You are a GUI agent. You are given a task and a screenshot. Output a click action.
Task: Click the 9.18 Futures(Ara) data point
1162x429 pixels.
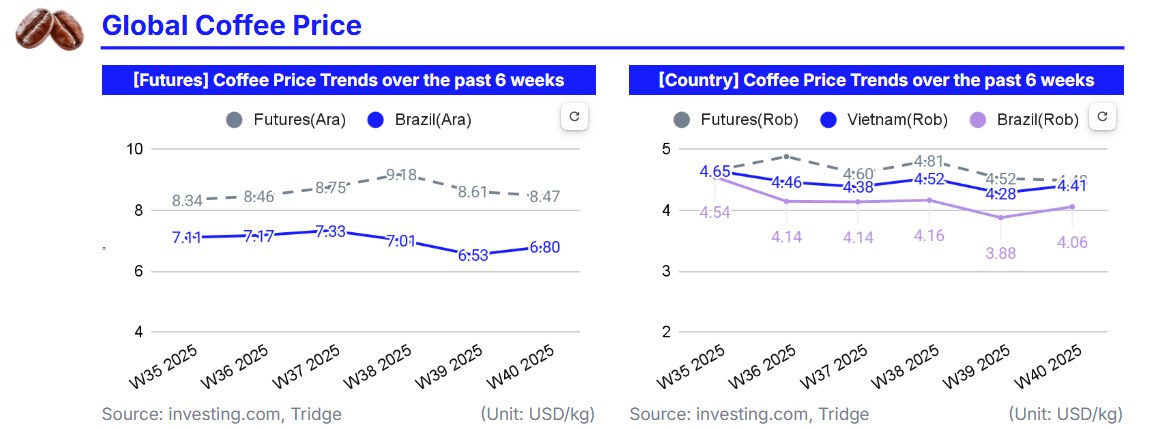402,174
